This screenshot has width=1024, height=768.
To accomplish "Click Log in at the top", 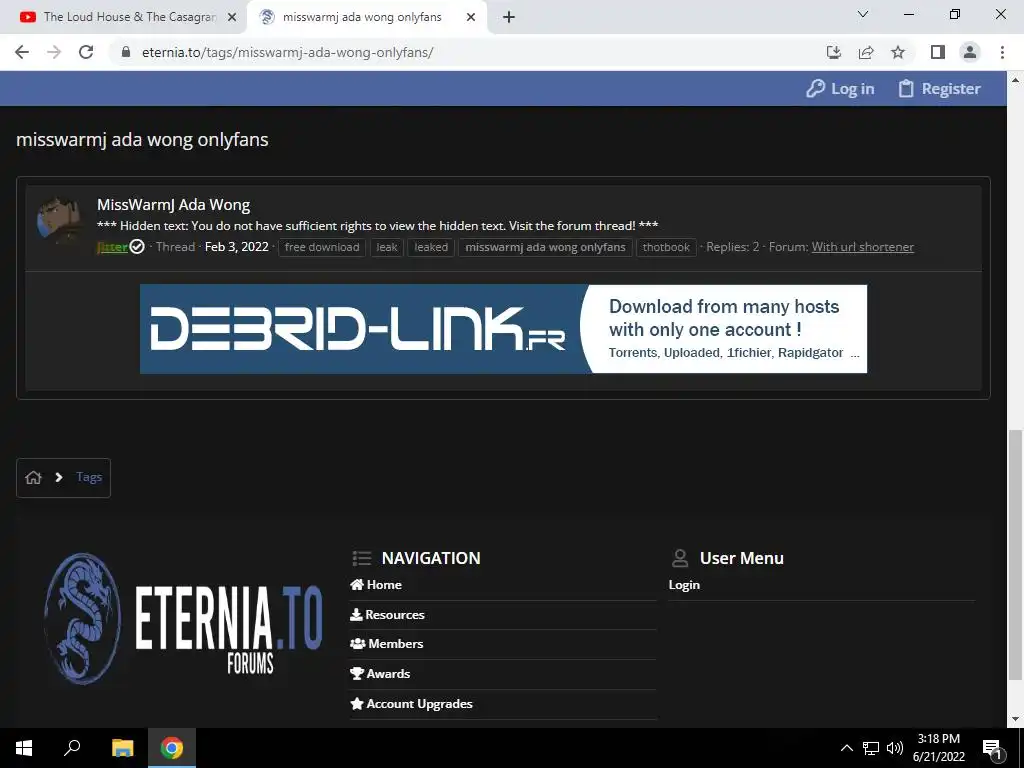I will pos(840,89).
